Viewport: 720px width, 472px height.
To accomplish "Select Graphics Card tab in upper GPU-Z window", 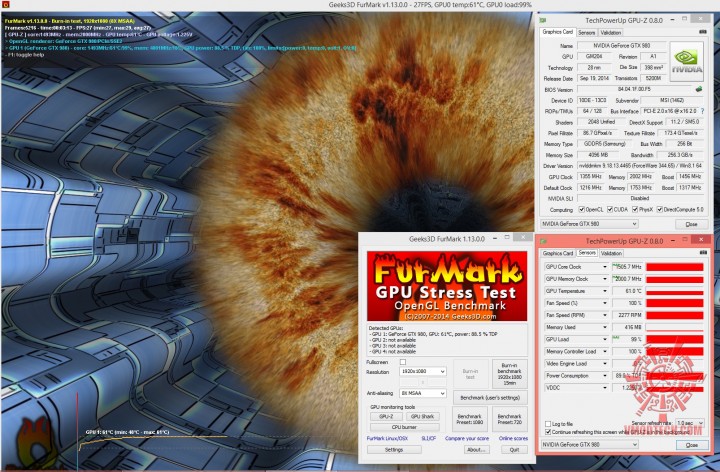I will coord(557,32).
